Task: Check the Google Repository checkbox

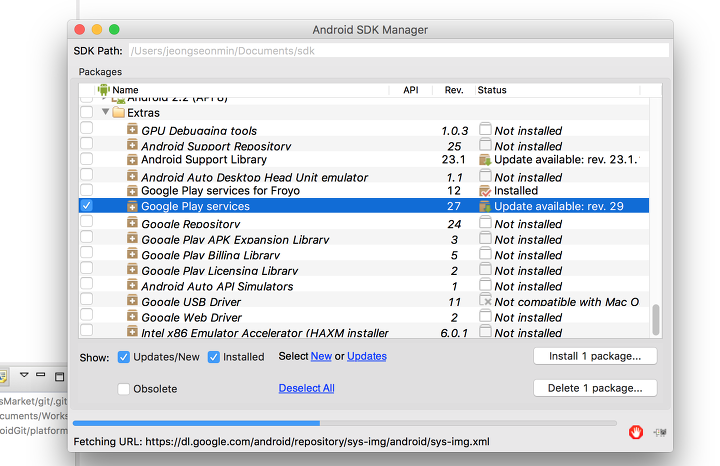Action: point(86,221)
